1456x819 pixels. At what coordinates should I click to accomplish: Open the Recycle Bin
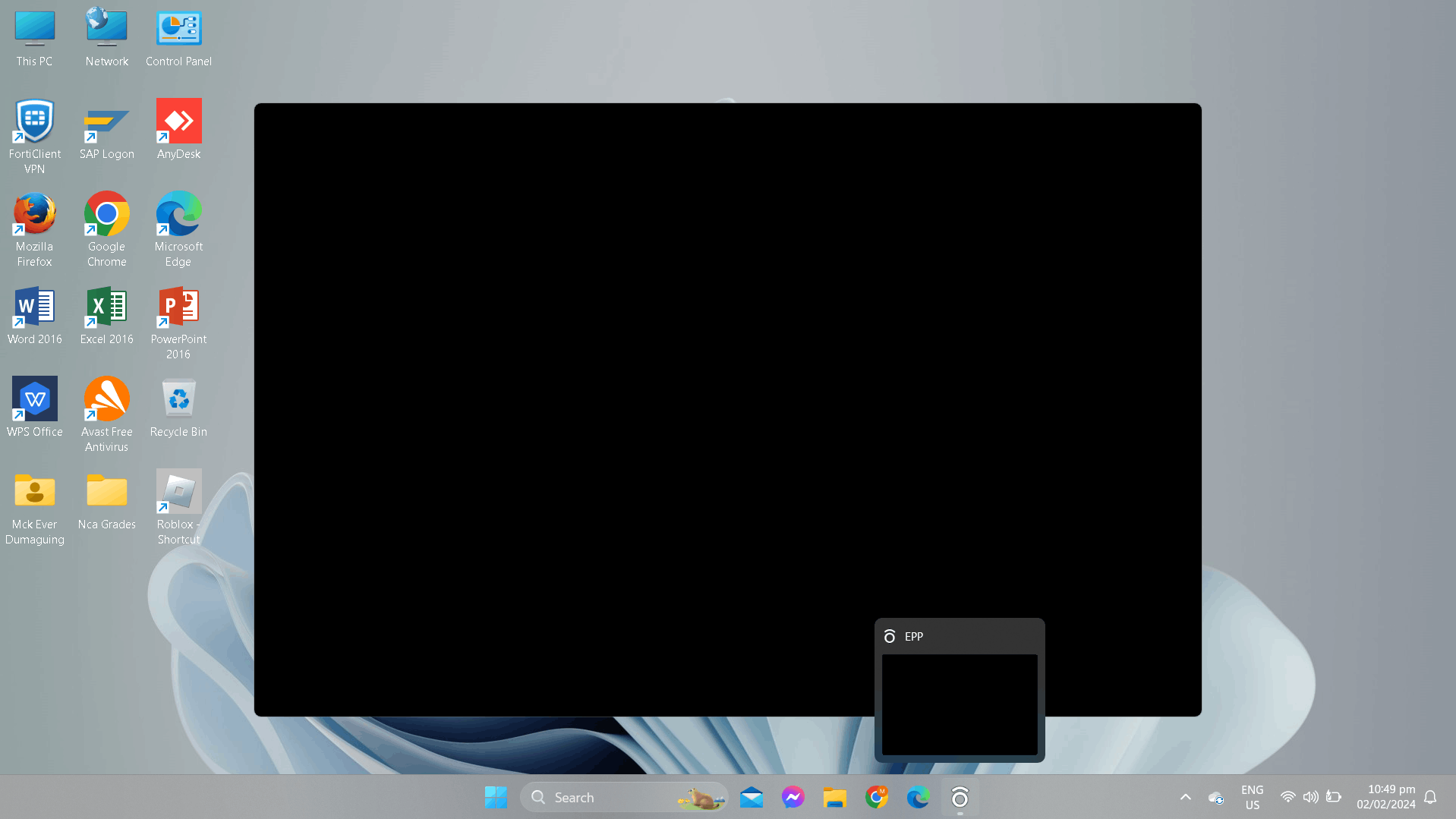pos(179,408)
